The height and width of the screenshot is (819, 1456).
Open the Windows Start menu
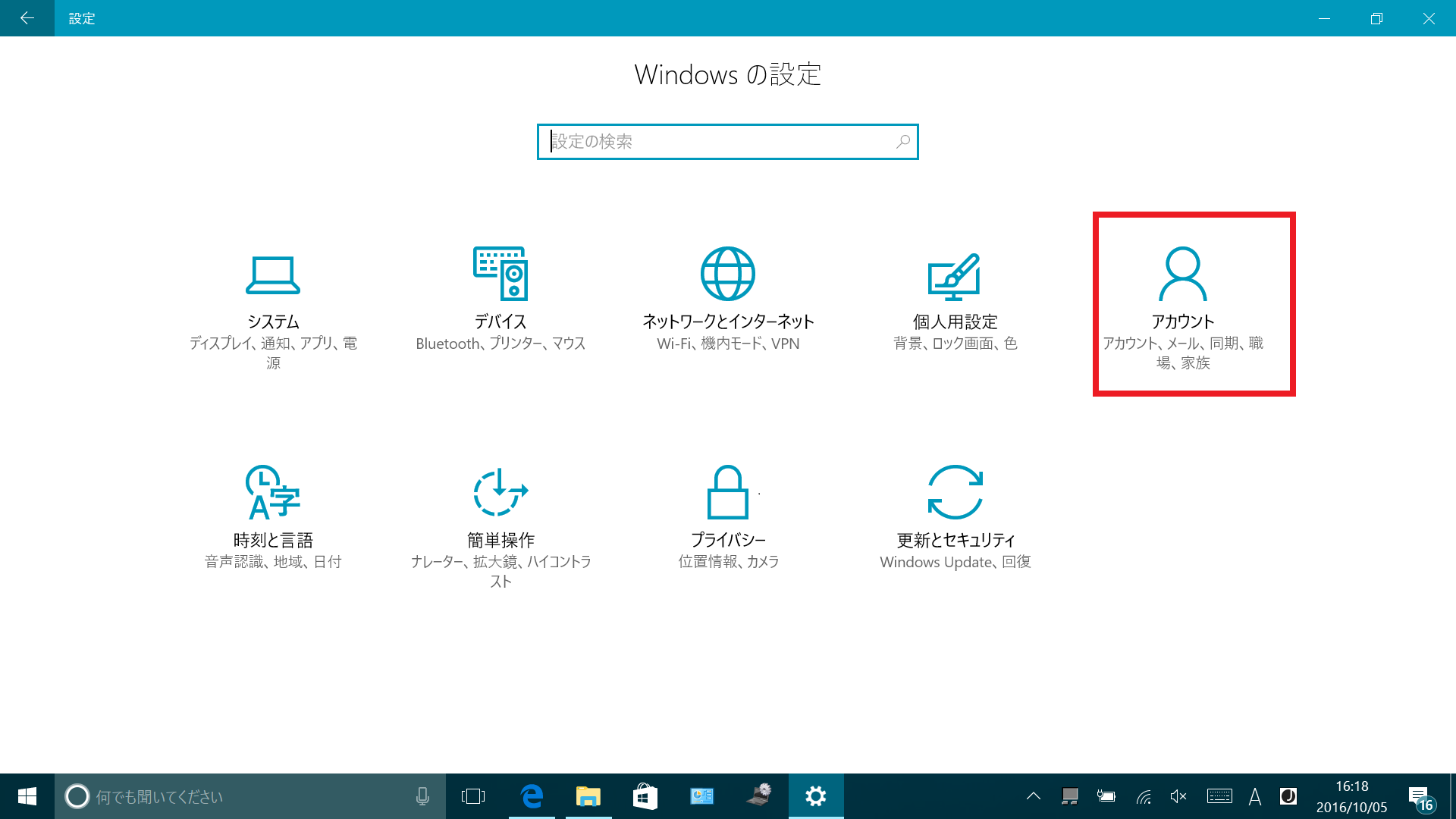click(x=27, y=796)
